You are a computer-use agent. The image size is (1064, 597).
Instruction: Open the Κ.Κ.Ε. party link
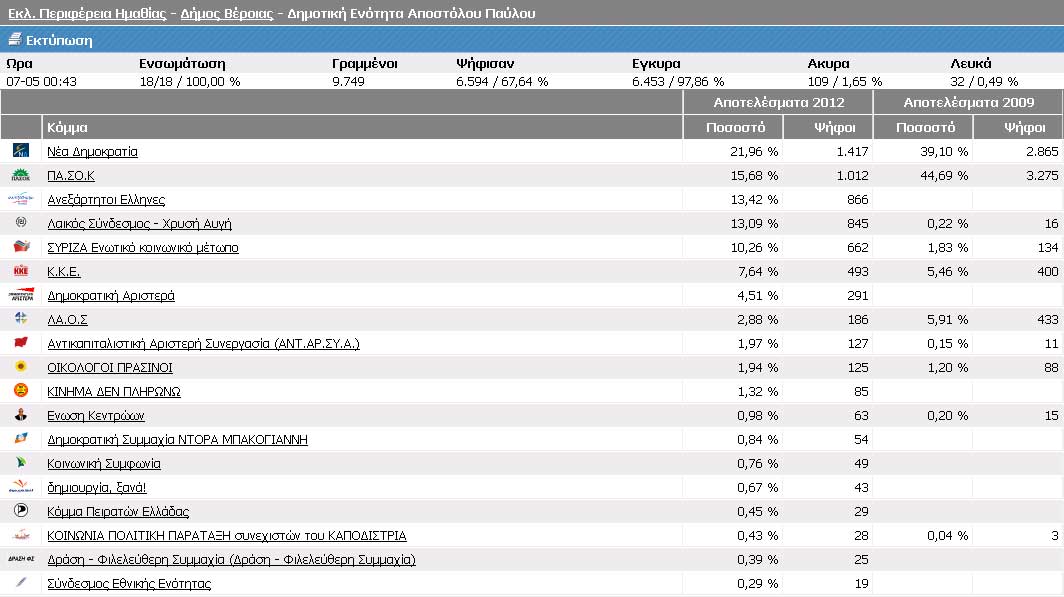coord(64,271)
